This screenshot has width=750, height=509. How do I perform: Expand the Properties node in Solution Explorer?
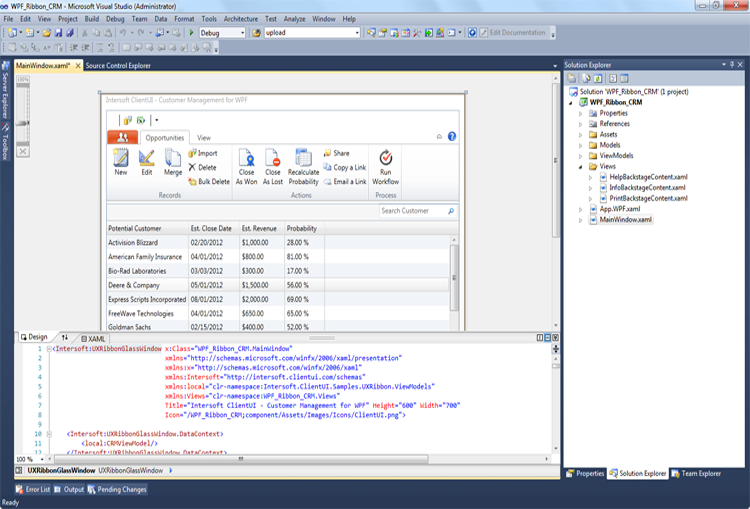pos(580,113)
